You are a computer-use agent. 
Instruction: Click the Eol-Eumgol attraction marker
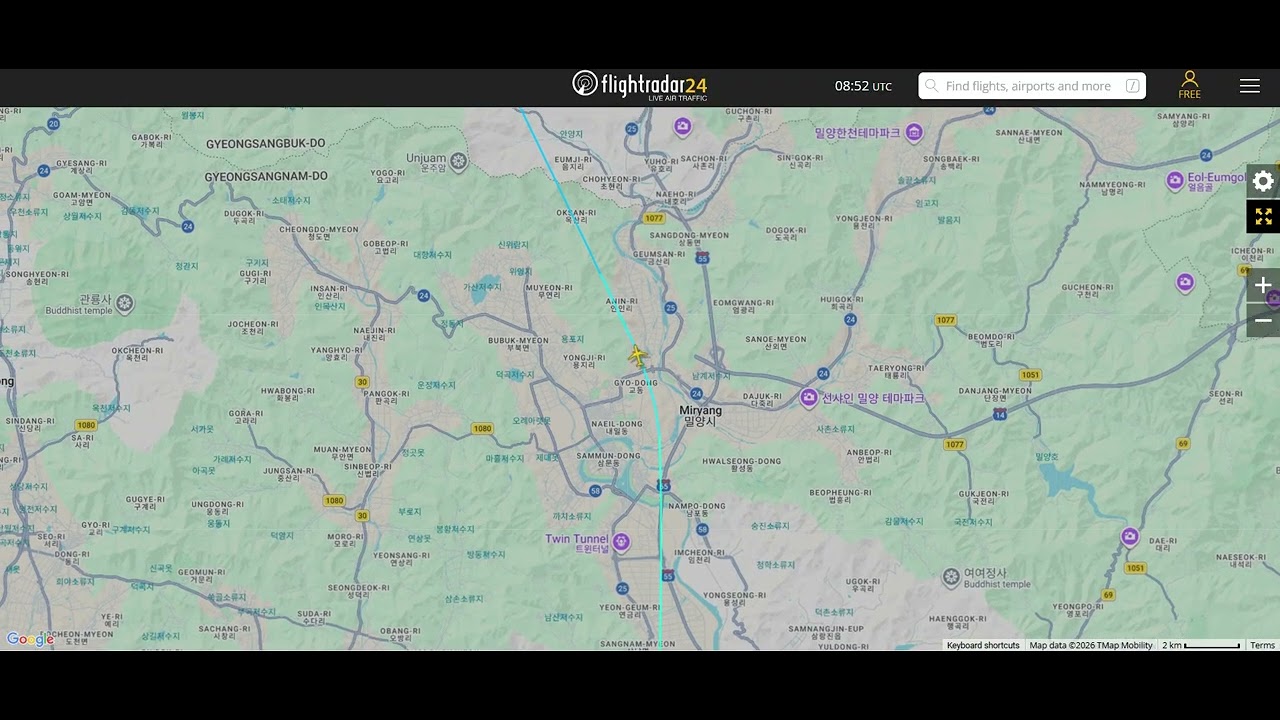(1175, 180)
